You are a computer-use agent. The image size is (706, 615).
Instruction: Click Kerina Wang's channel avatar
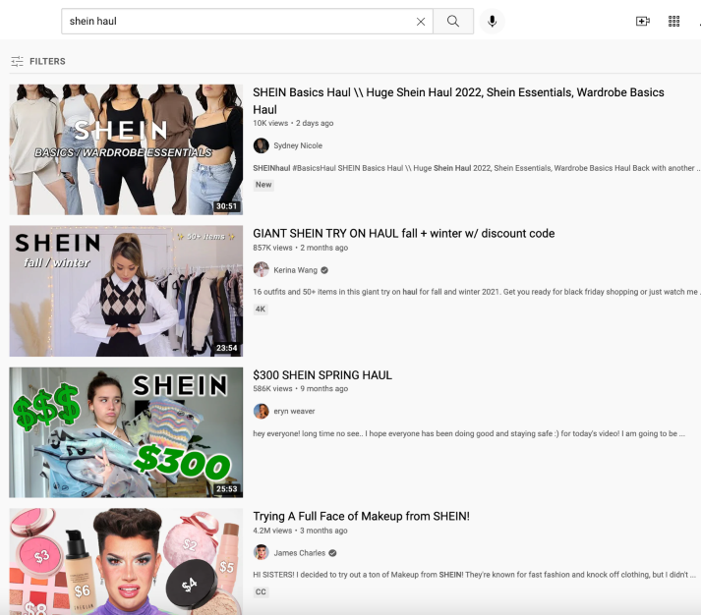[x=261, y=270]
